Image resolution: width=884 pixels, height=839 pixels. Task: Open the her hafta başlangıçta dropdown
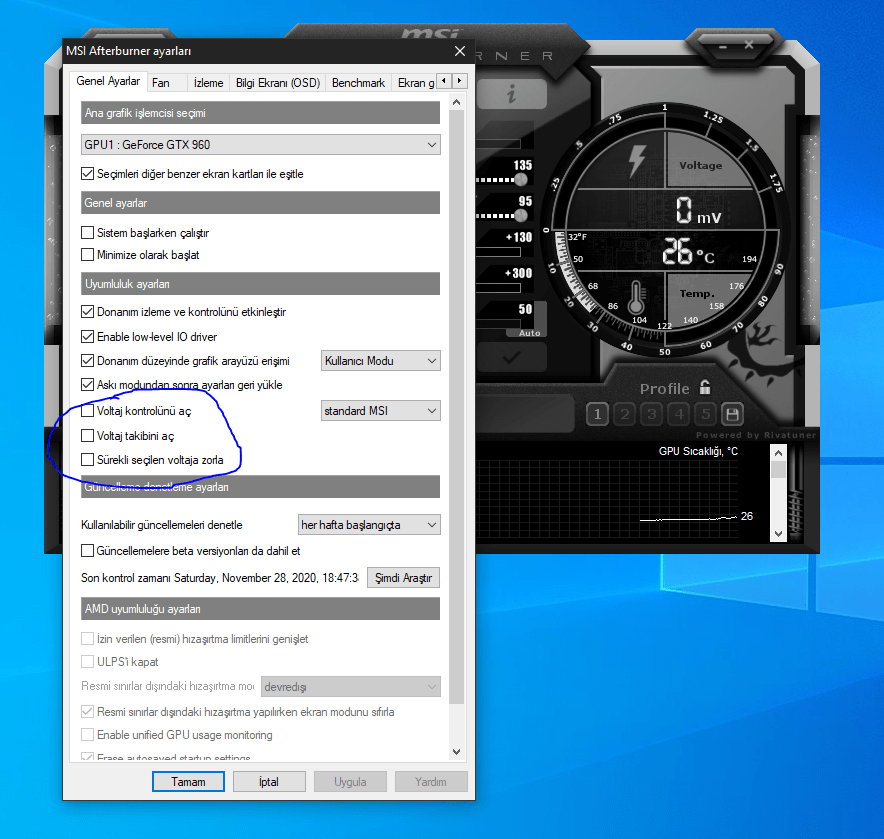pos(369,525)
